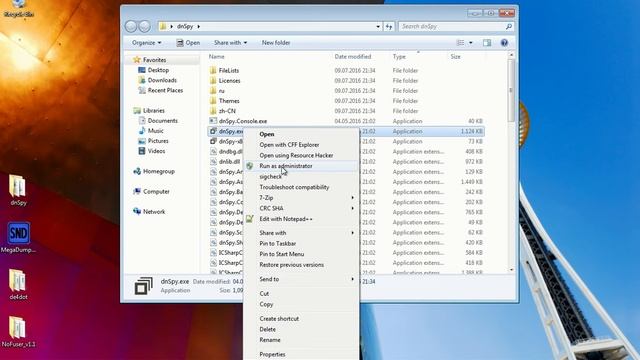The height and width of the screenshot is (360, 640).
Task: Click the Open toolbar button
Action: pyautogui.click(x=188, y=42)
